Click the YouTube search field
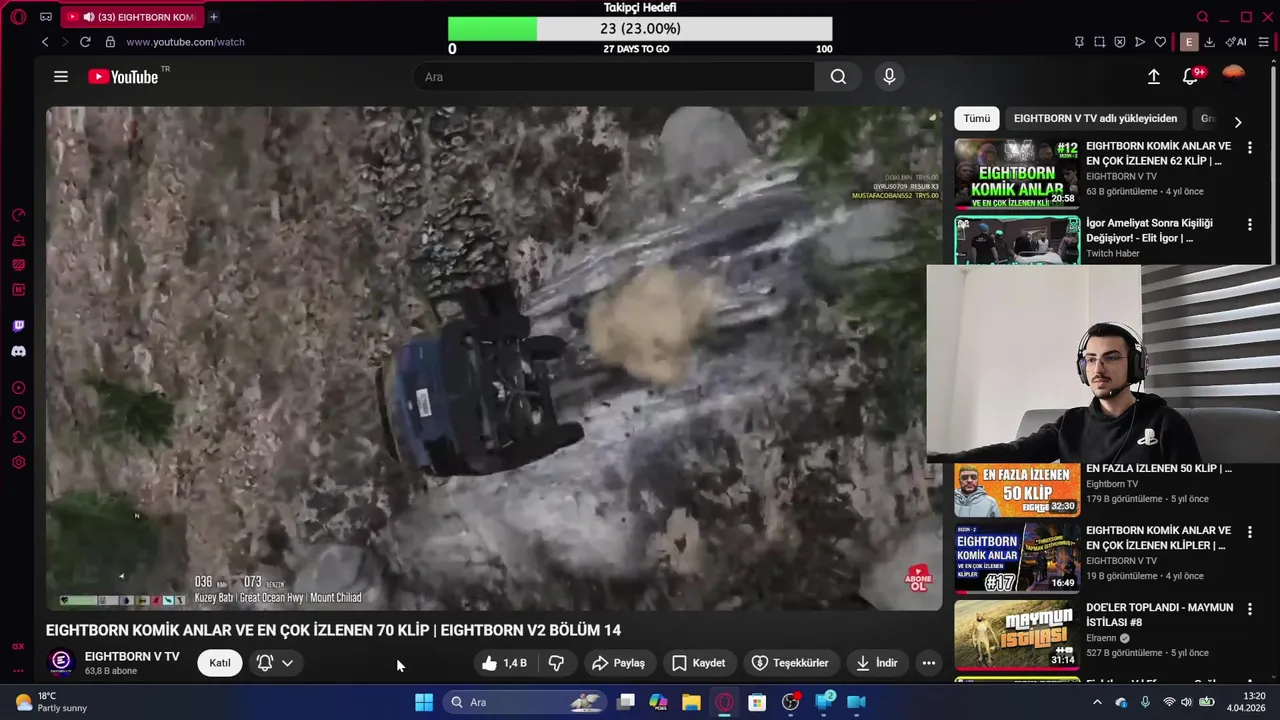Image resolution: width=1280 pixels, height=720 pixels. 614,77
